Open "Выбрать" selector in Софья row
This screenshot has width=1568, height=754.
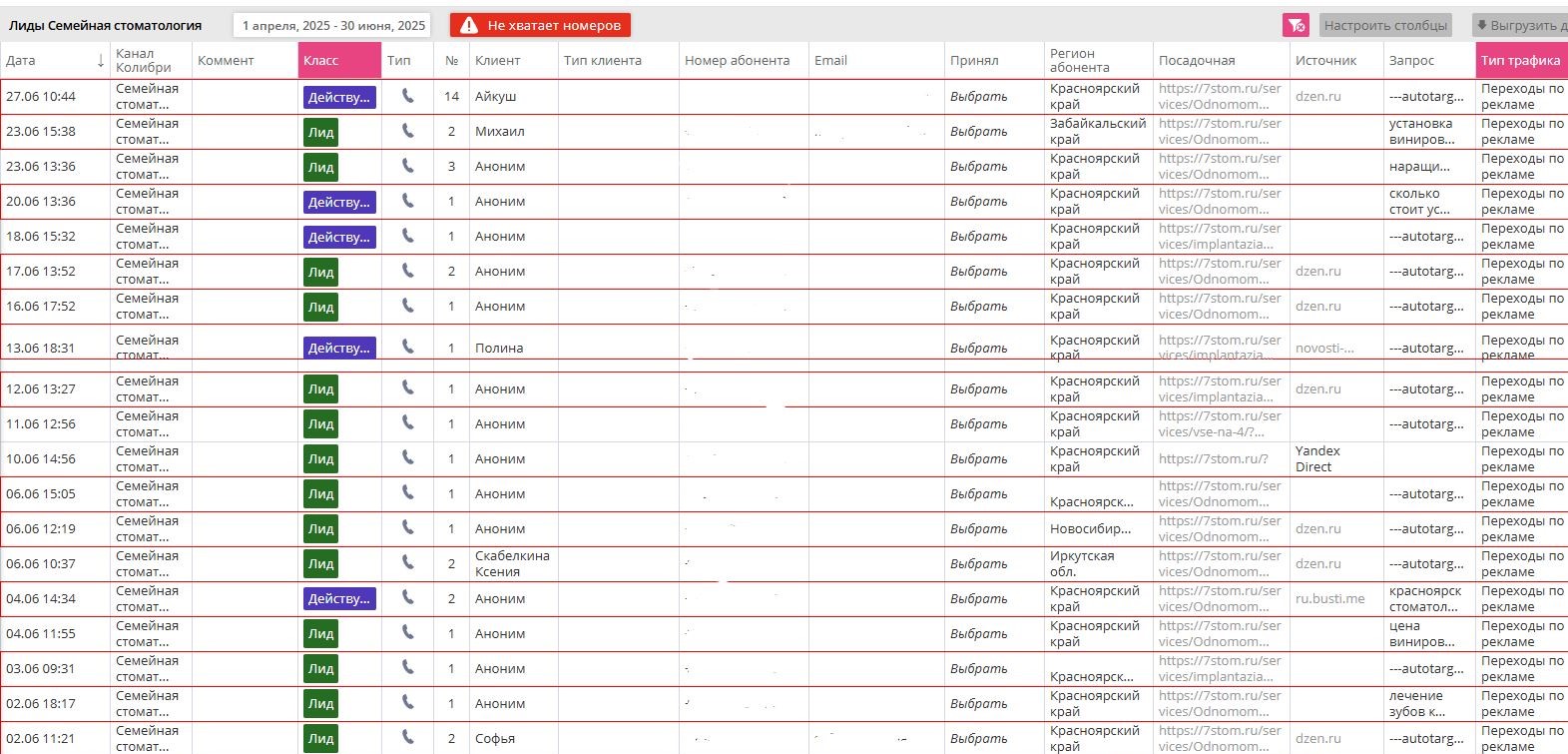[x=978, y=739]
